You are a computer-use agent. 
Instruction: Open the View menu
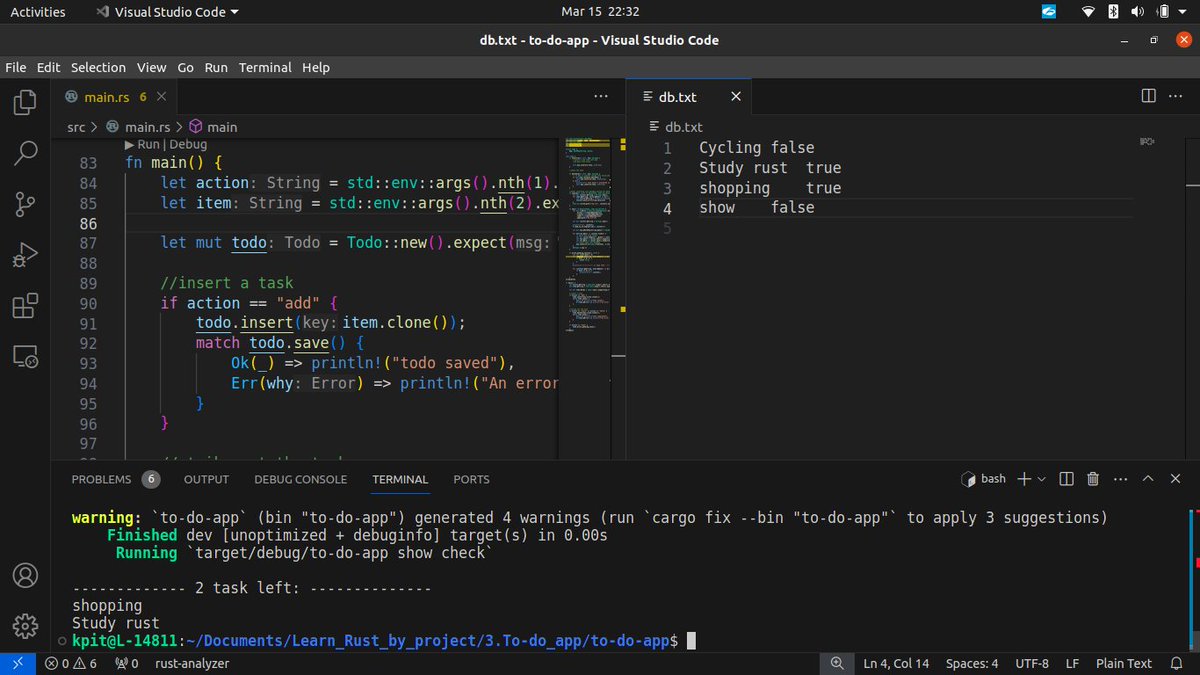[152, 67]
